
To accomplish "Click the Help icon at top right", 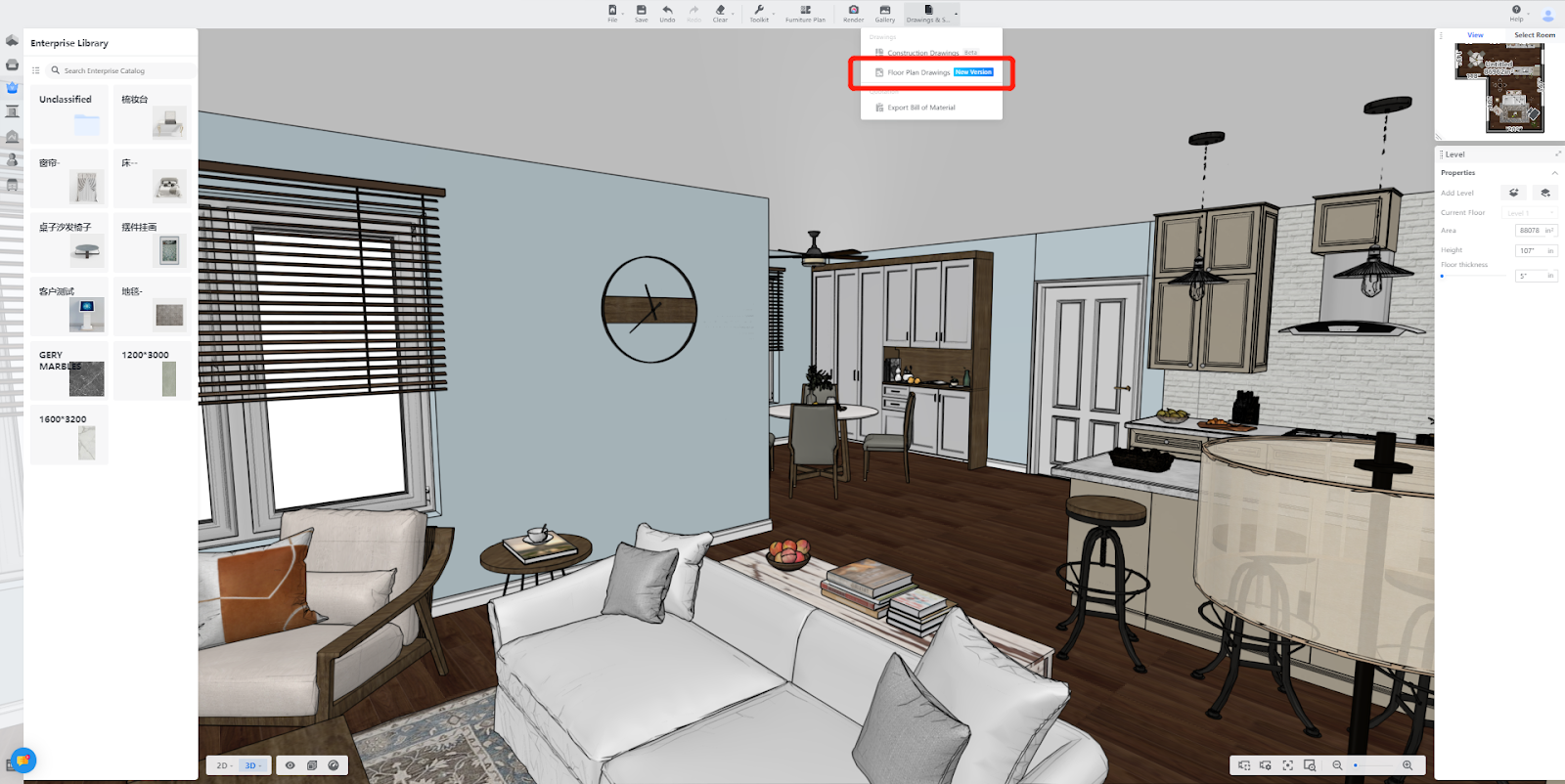I will [1516, 11].
